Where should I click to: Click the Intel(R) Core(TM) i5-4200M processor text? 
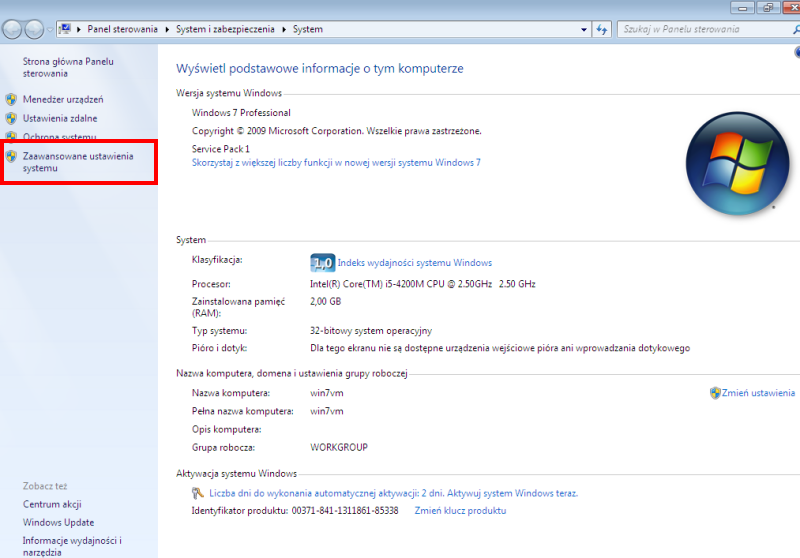(x=422, y=284)
